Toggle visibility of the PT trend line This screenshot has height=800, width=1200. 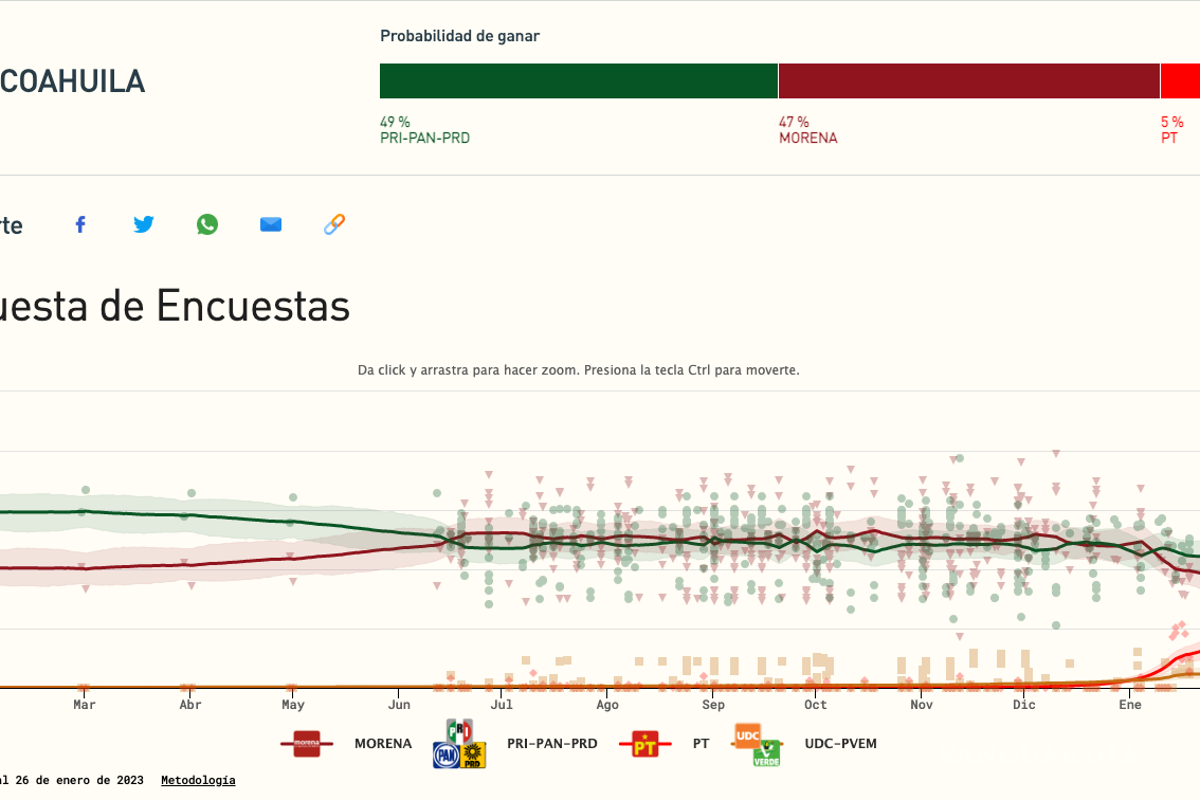coord(700,744)
